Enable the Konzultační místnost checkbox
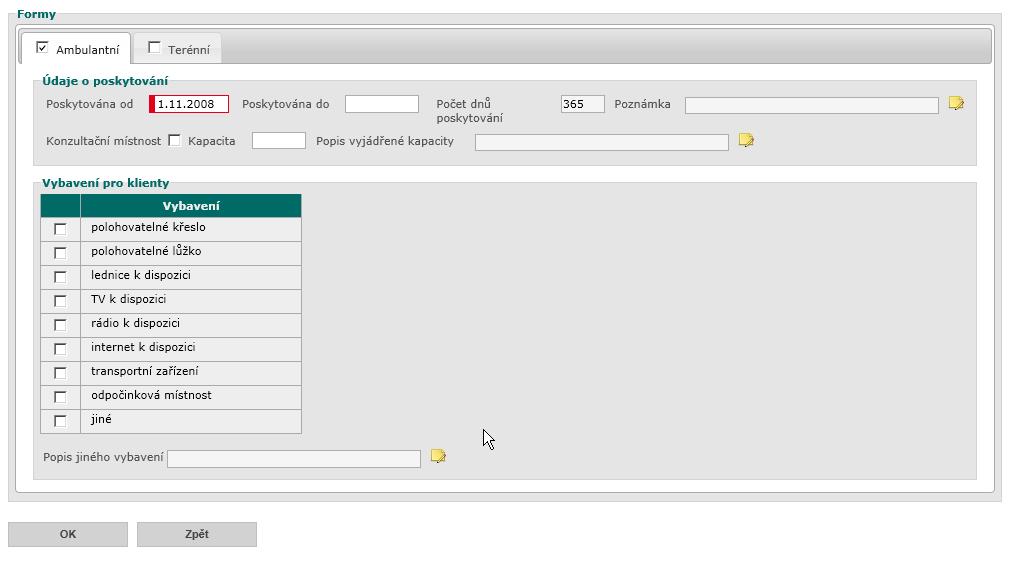Image resolution: width=1012 pixels, height=562 pixels. tap(174, 140)
